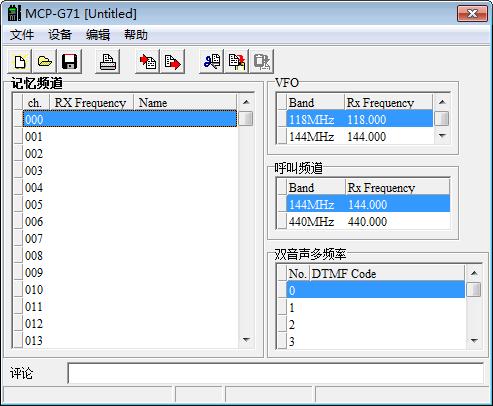This screenshot has height=406, width=493.
Task: Click the ch. column header
Action: [36, 102]
